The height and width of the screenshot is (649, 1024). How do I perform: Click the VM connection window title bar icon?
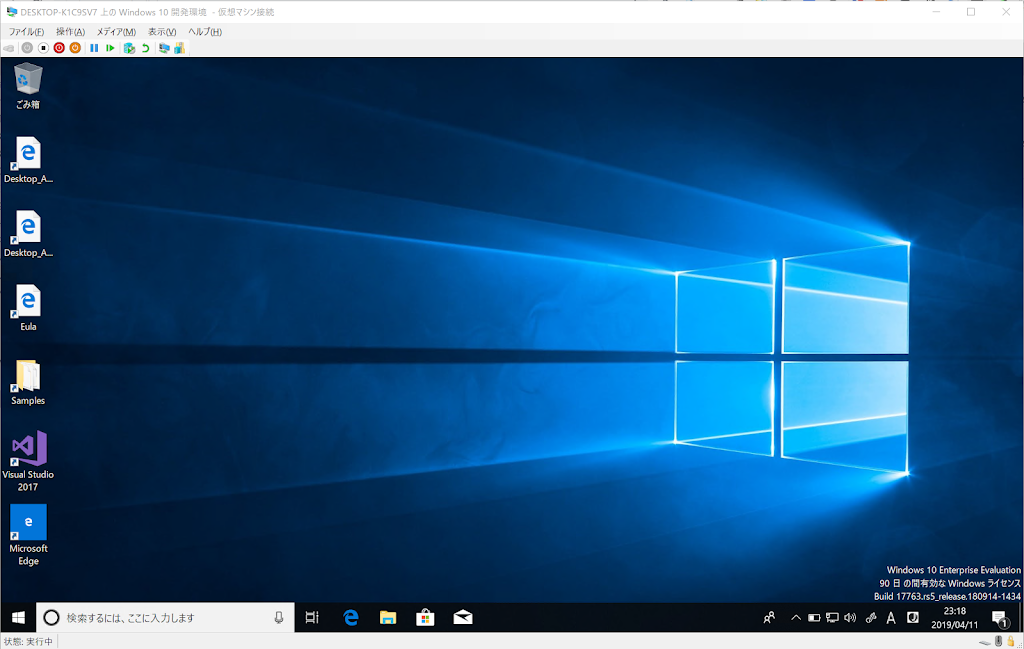11,12
